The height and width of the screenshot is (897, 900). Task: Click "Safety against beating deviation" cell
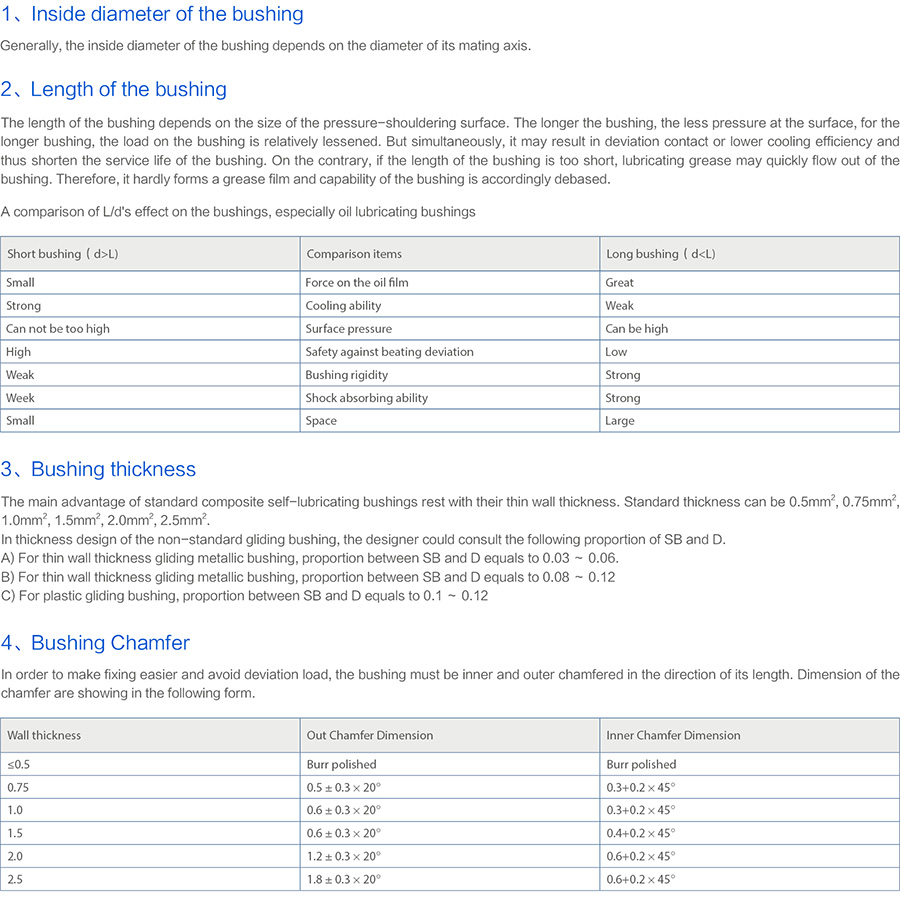point(389,352)
